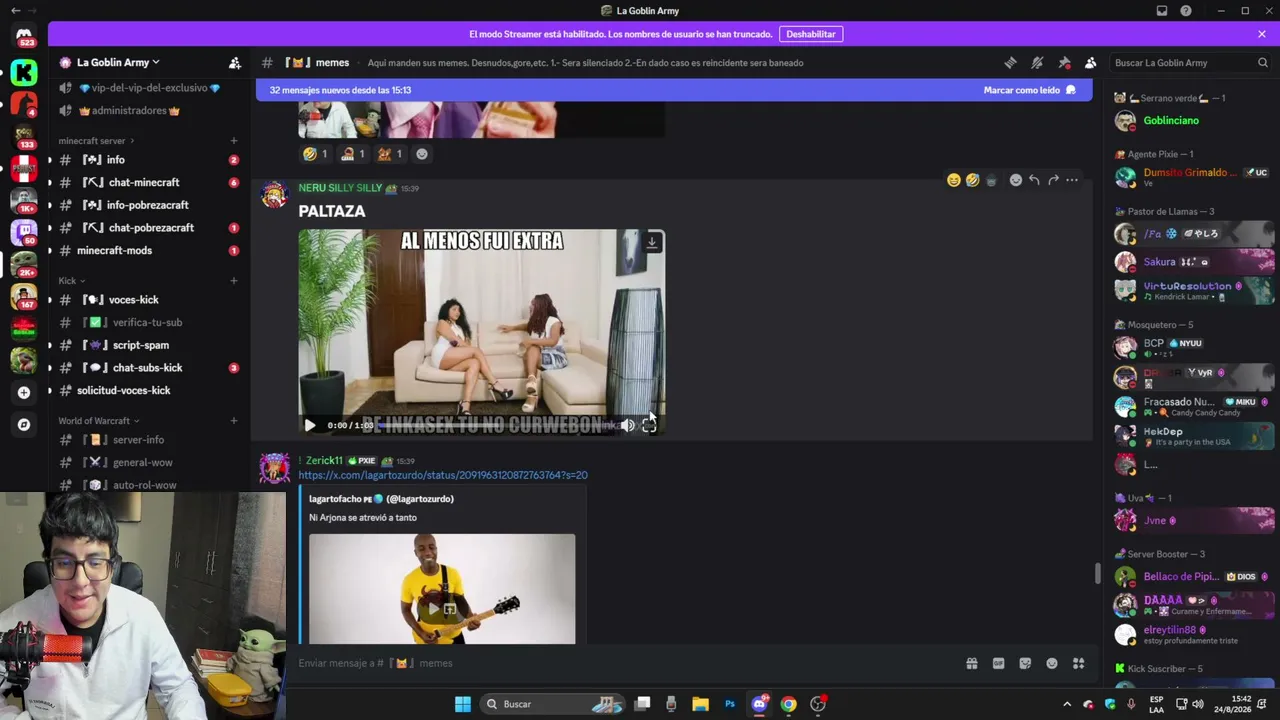Collapse the World of Warcraft category

(99, 421)
